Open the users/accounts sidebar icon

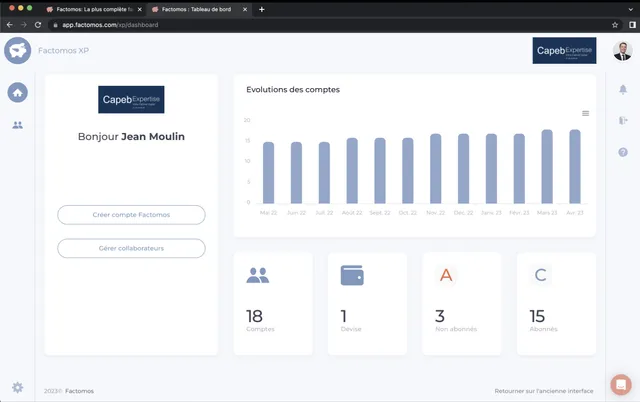18,125
